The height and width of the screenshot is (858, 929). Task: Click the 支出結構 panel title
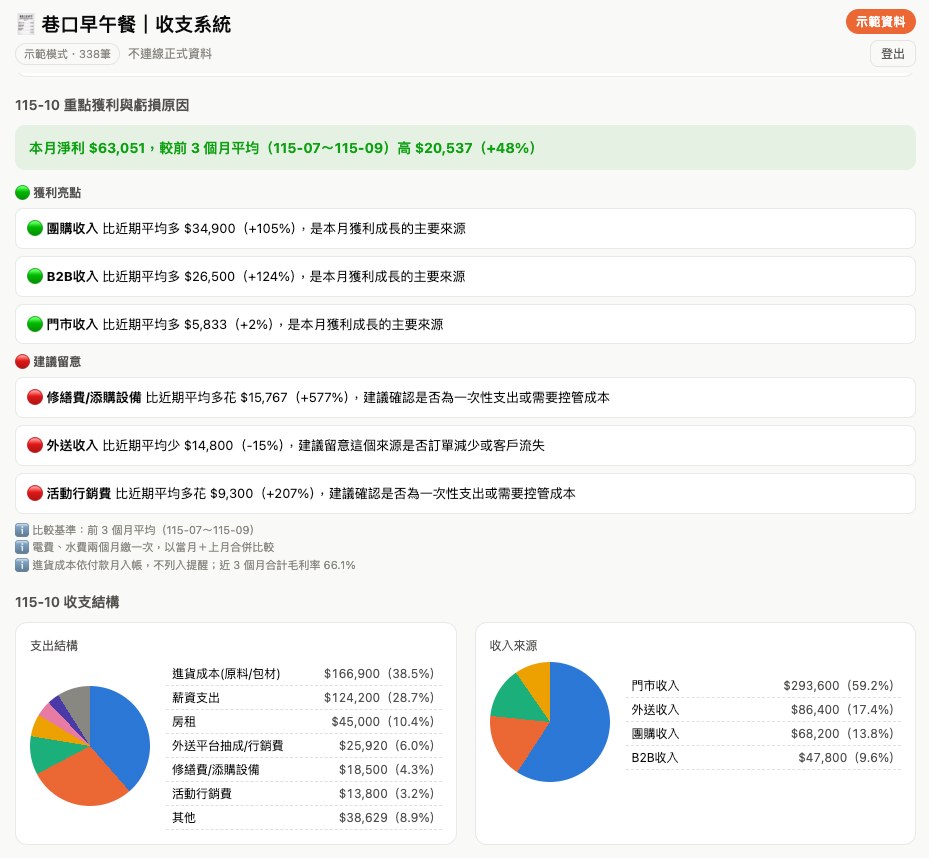click(54, 645)
